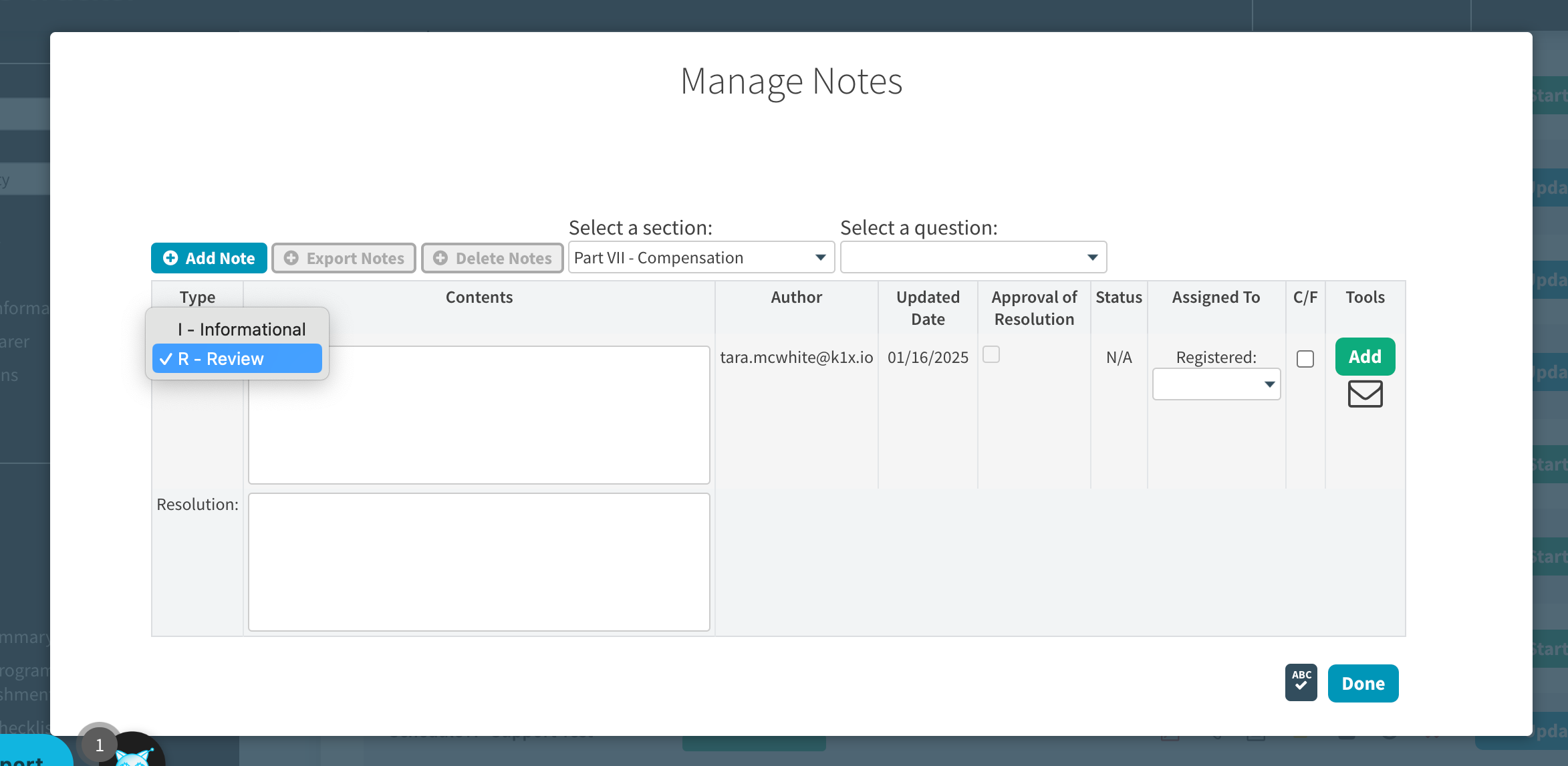Viewport: 1568px width, 766px height.
Task: Click the Export Notes button
Action: (x=344, y=258)
